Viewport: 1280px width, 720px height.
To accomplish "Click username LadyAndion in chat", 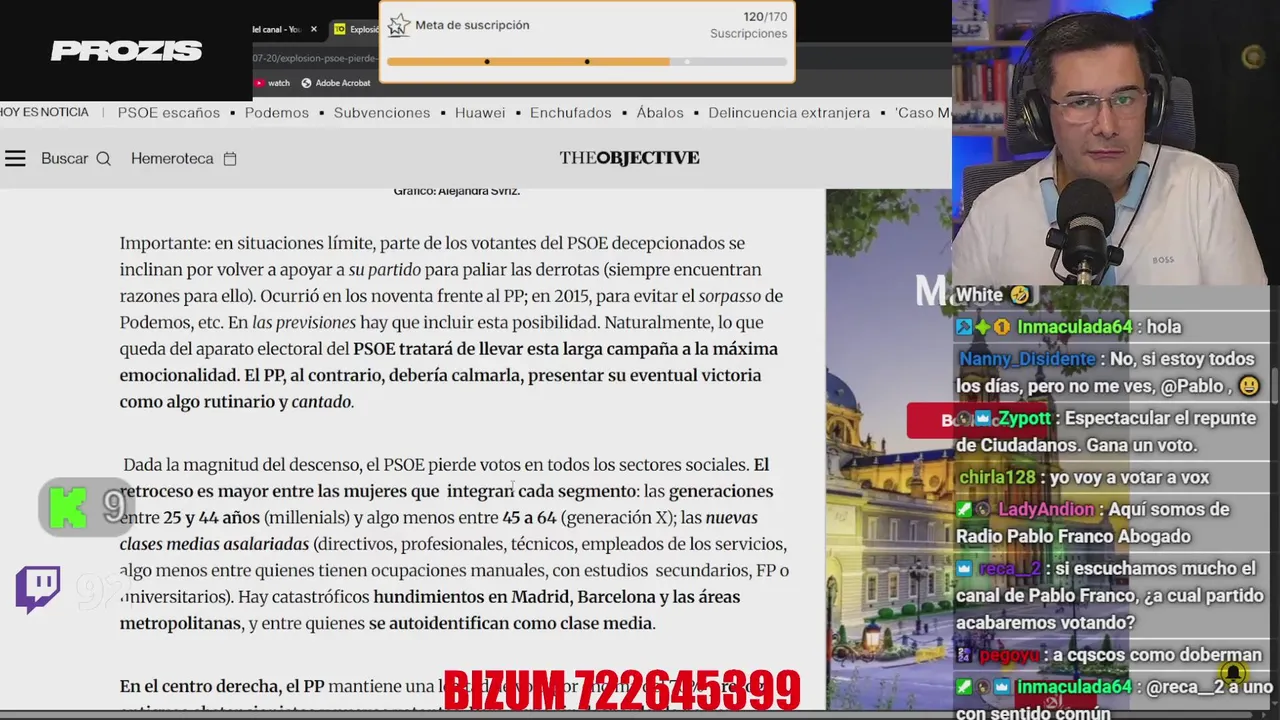I will point(1047,509).
